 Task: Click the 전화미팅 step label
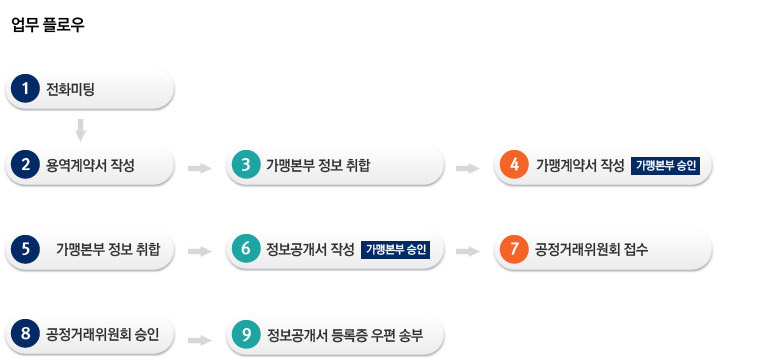coord(70,89)
